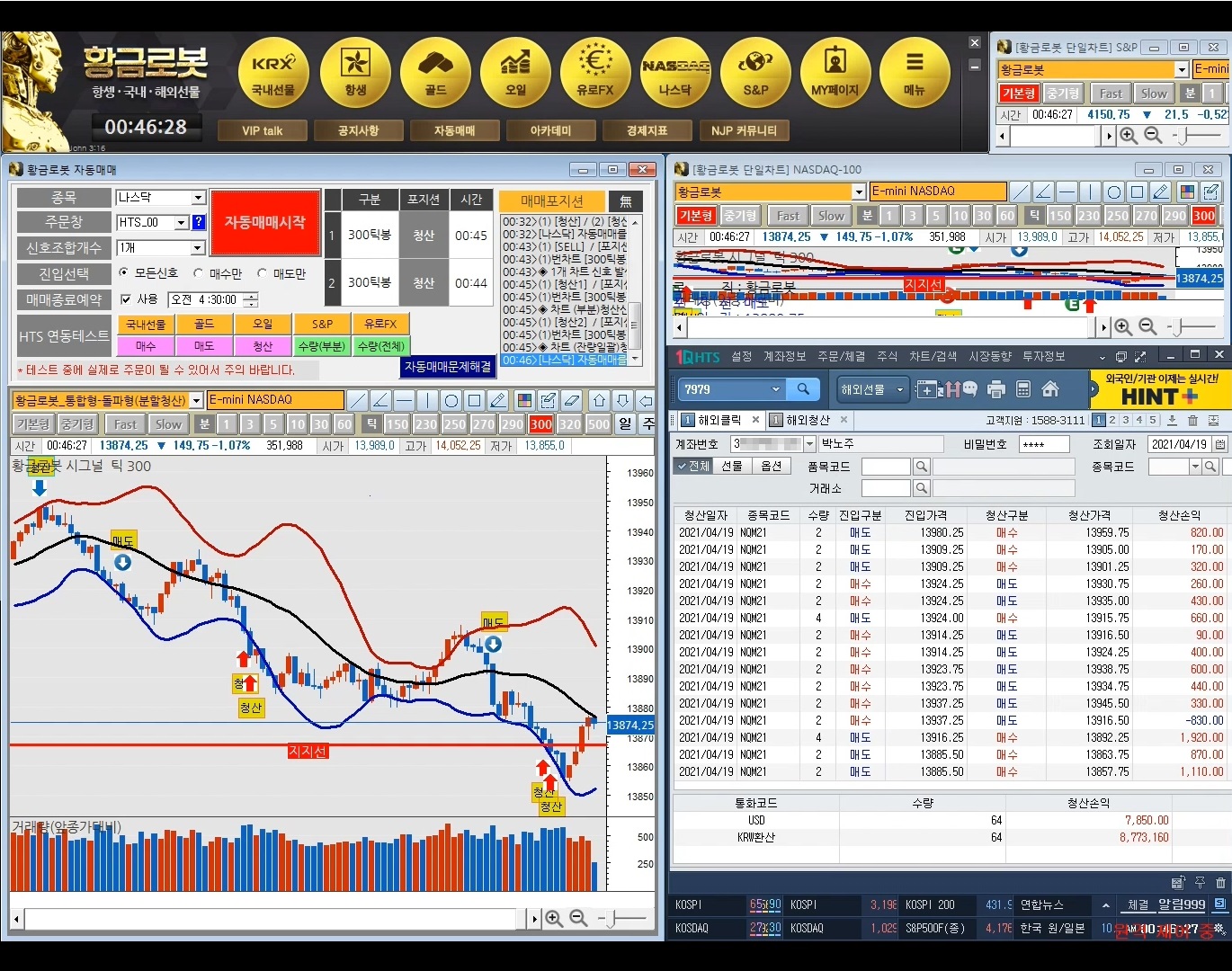The height and width of the screenshot is (971, 1232).
Task: Click eraser tool in main chart toolbar
Action: pyautogui.click(x=571, y=400)
